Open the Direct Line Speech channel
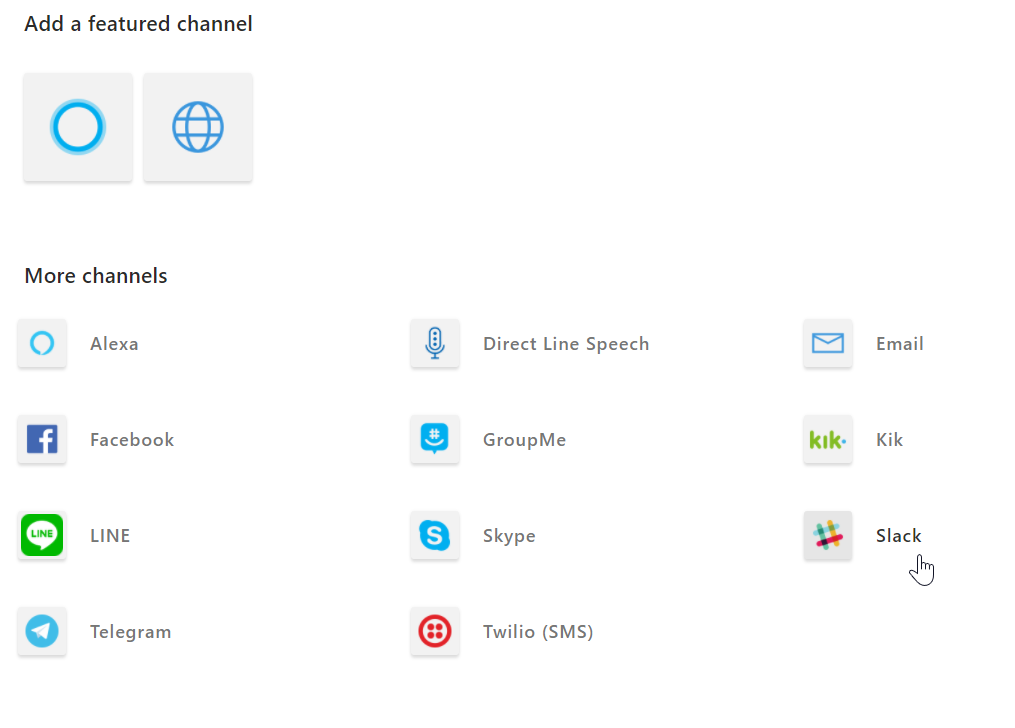 [566, 343]
